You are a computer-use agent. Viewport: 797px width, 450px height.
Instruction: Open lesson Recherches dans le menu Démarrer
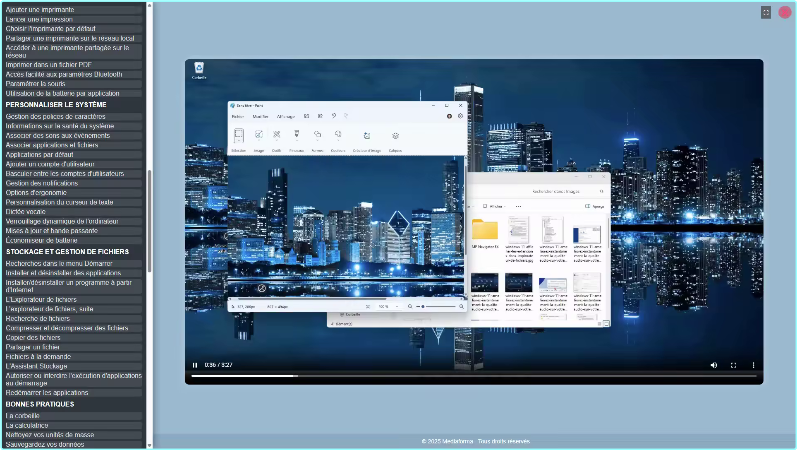pyautogui.click(x=73, y=263)
